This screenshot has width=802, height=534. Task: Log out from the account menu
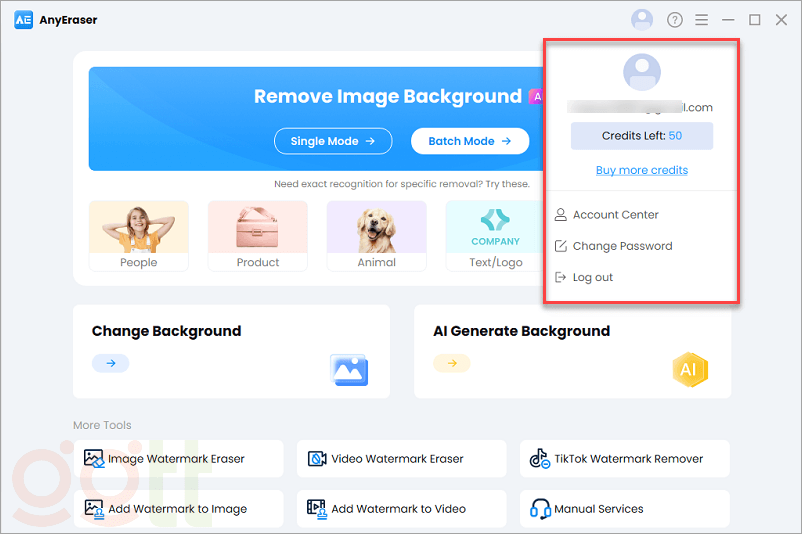click(592, 277)
